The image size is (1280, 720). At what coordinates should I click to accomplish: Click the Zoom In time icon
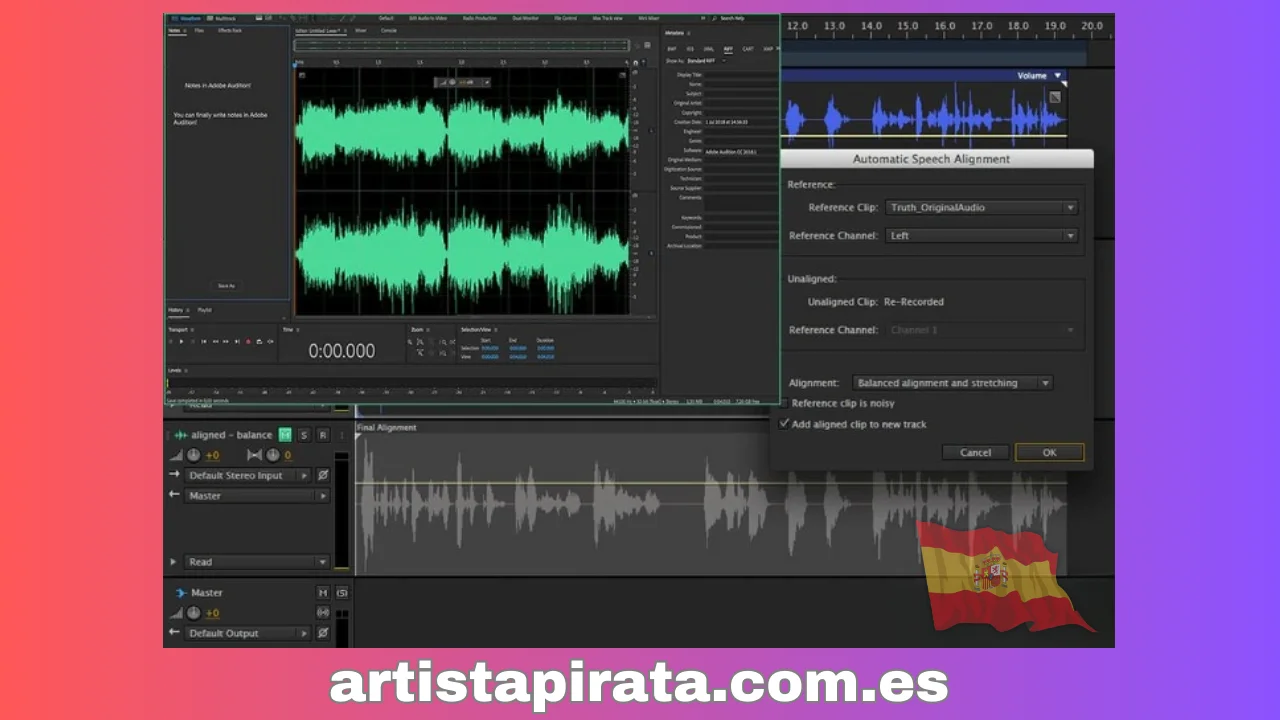pyautogui.click(x=420, y=342)
